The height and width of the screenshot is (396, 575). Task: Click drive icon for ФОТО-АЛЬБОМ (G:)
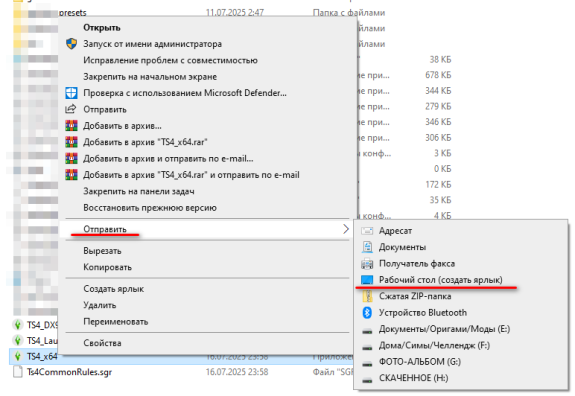367,363
